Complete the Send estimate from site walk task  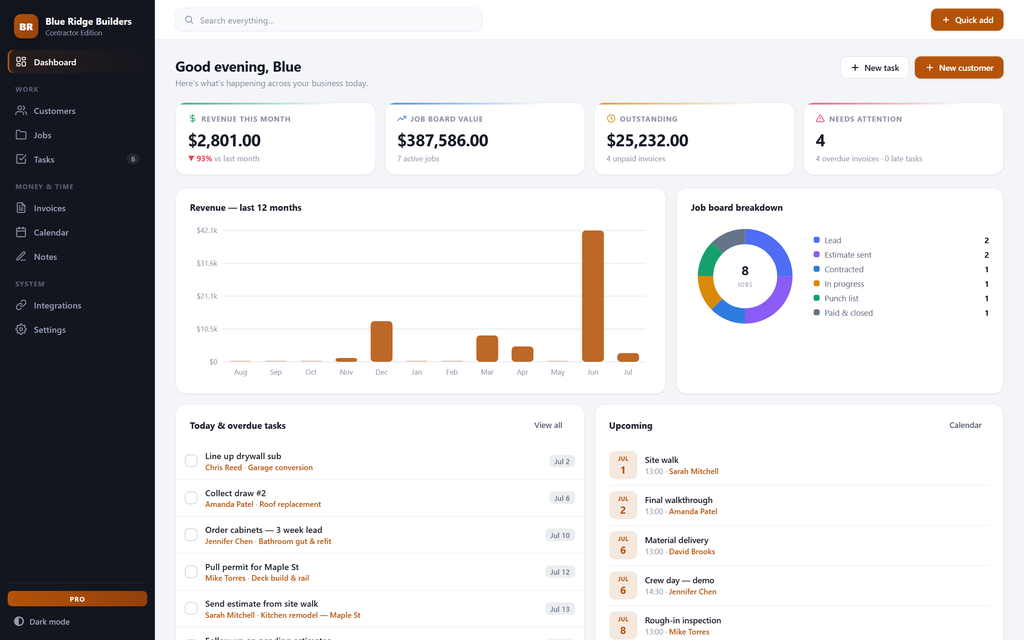191,609
